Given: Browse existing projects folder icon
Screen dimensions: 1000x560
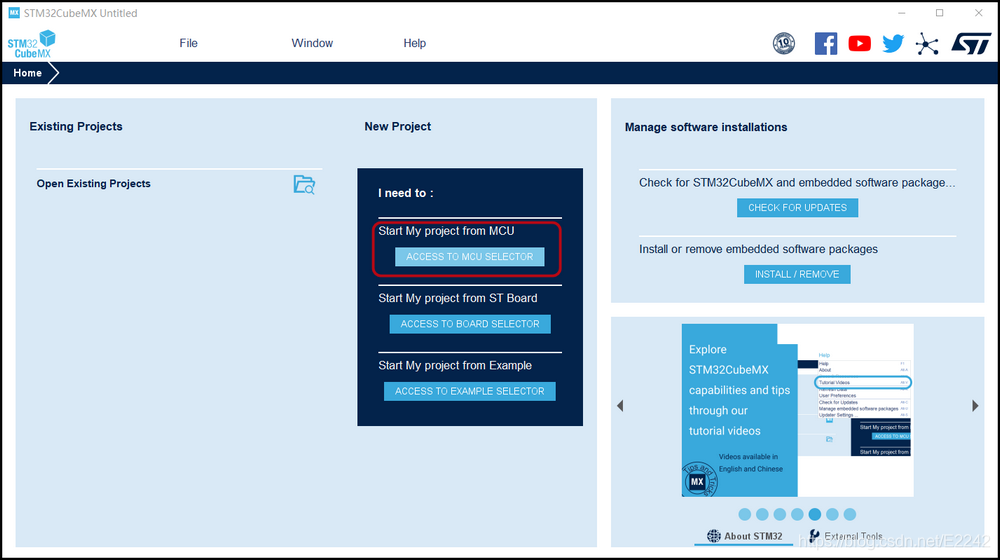Looking at the screenshot, I should coord(304,184).
